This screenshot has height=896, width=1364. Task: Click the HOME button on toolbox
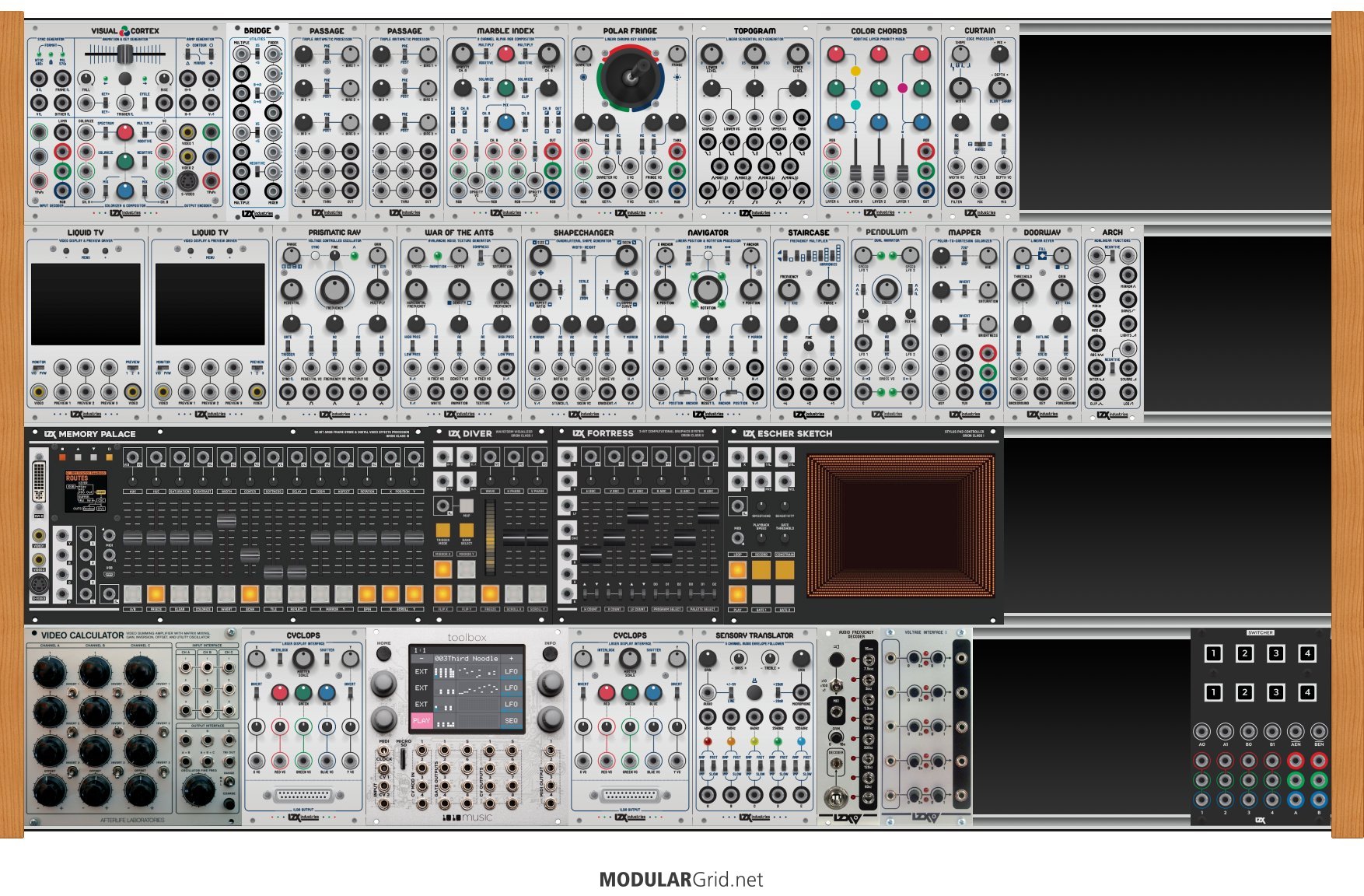(x=383, y=654)
